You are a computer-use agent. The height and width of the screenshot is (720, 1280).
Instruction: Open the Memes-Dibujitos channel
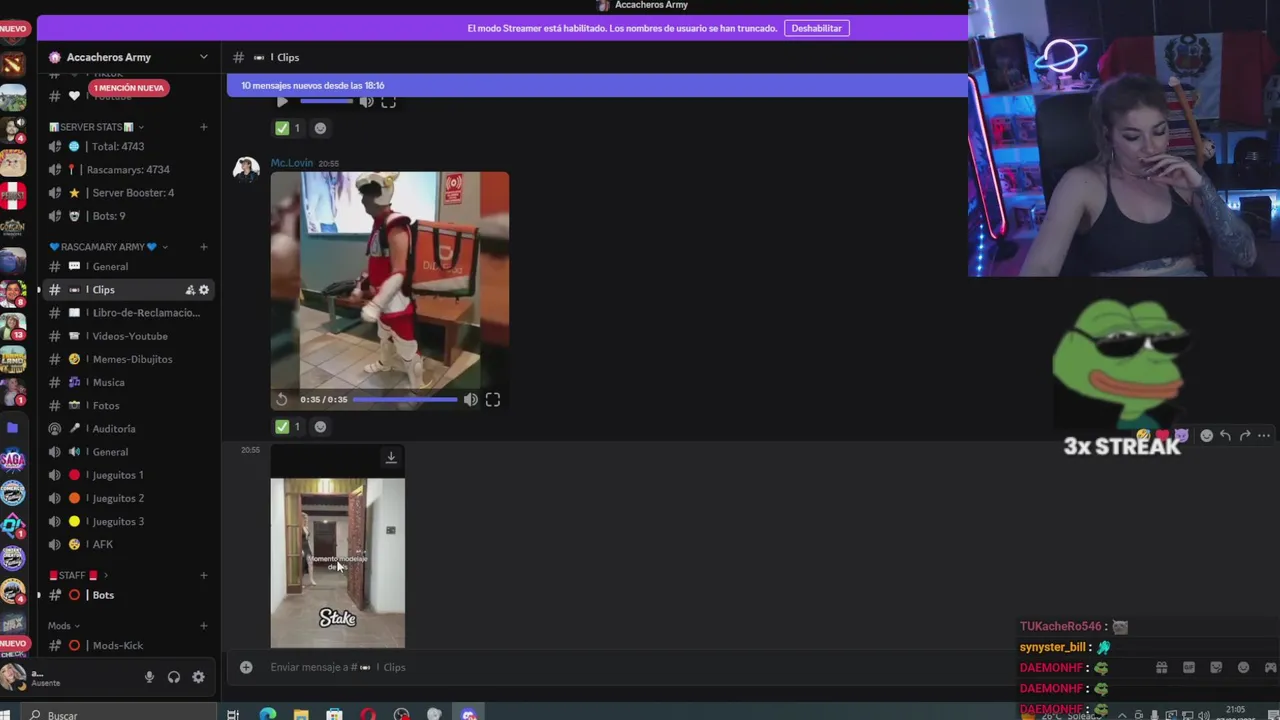click(128, 359)
